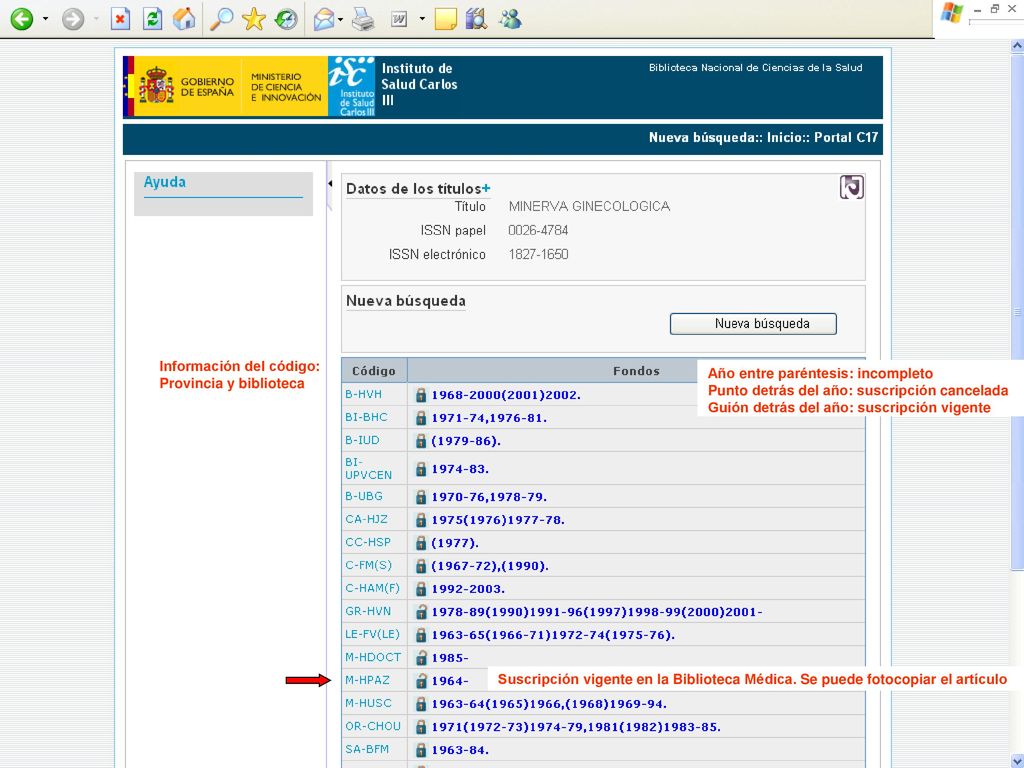Open library code B-IUD
Image resolution: width=1024 pixels, height=768 pixels.
tap(362, 440)
